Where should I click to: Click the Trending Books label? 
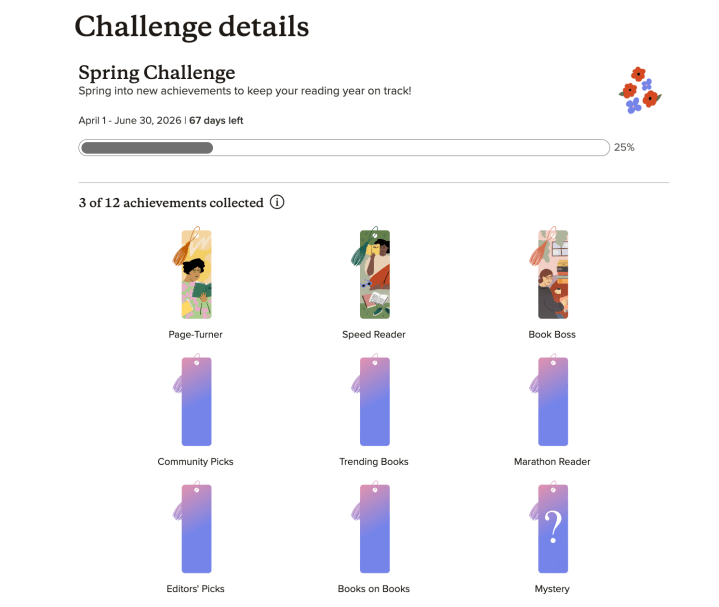(374, 462)
